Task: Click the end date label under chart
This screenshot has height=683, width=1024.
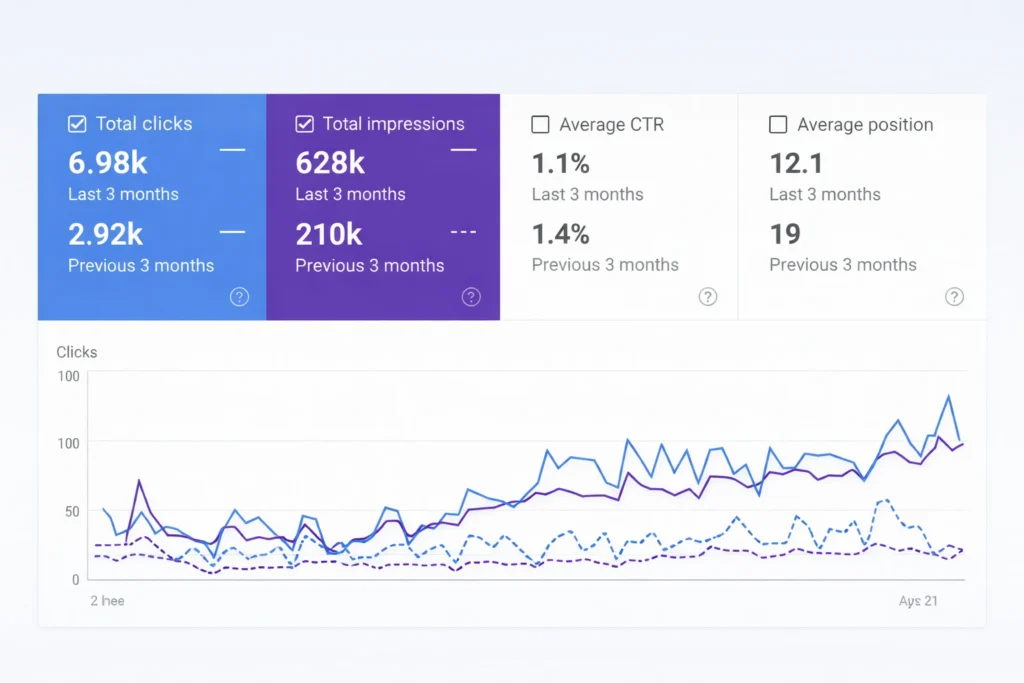Action: (x=917, y=601)
